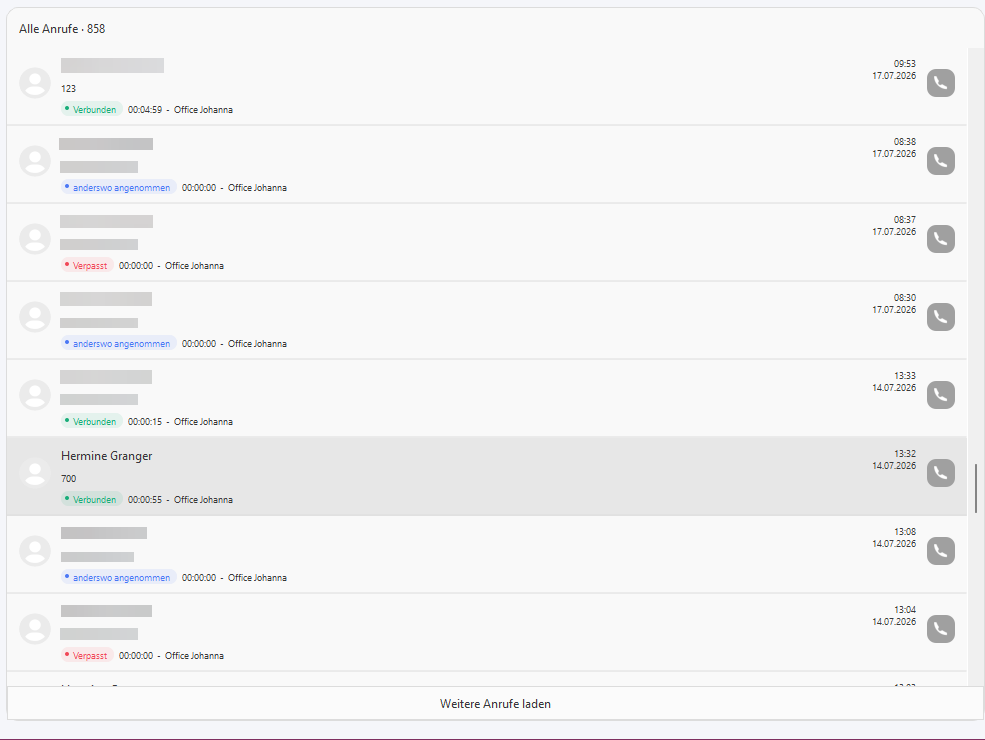This screenshot has height=740, width=985.
Task: Click avatar of the 13:04 missed call
Action: click(35, 629)
